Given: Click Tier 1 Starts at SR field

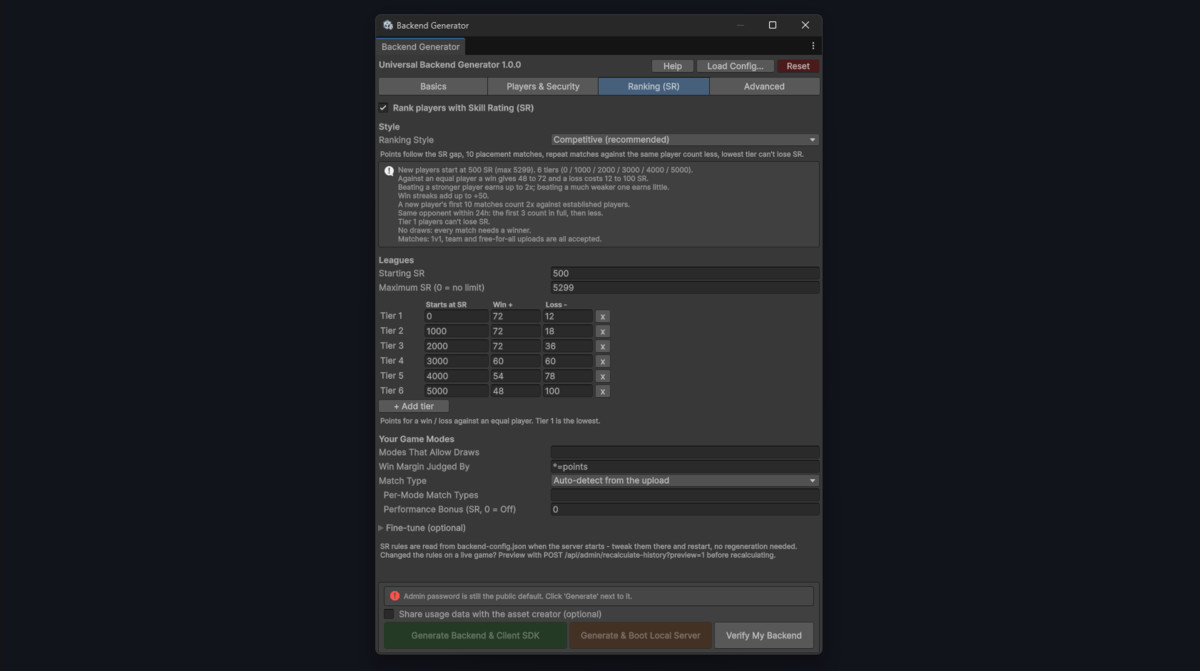Looking at the screenshot, I should (456, 316).
